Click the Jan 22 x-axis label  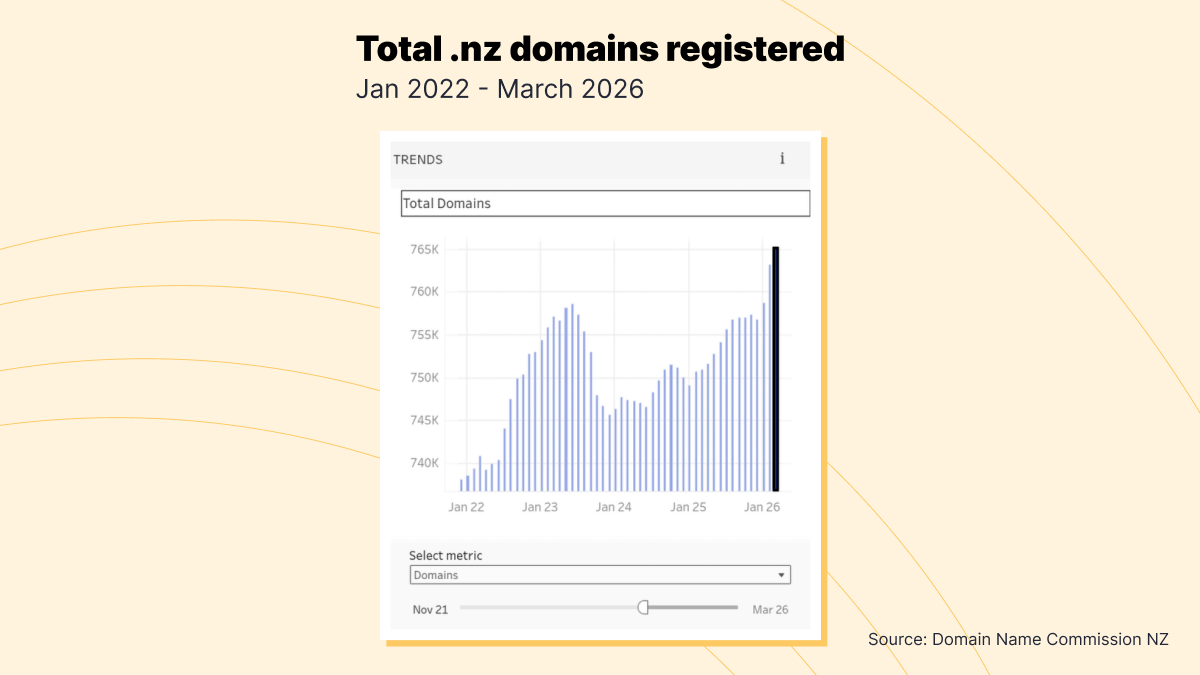[x=466, y=507]
